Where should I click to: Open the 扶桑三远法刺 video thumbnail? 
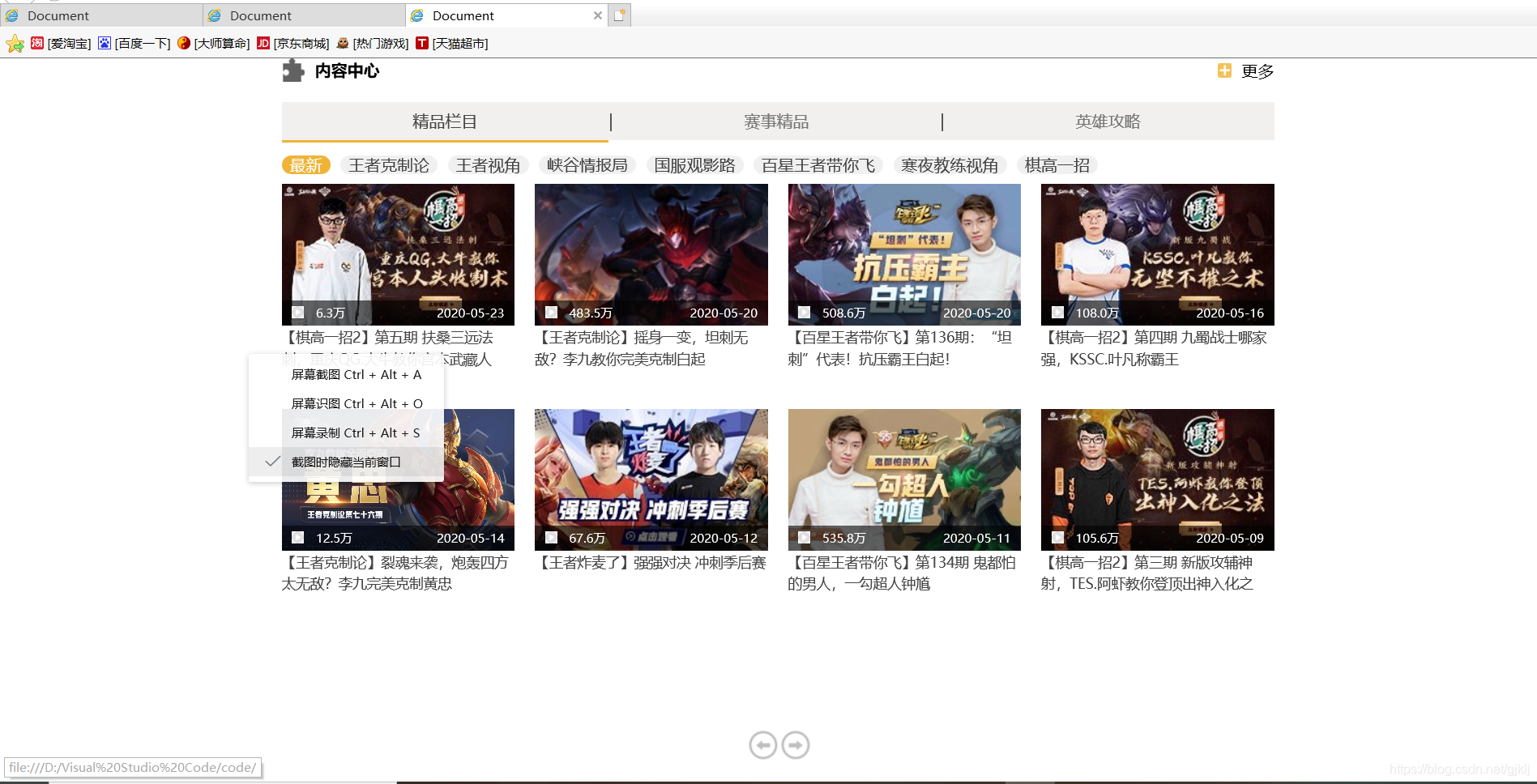pyautogui.click(x=398, y=254)
